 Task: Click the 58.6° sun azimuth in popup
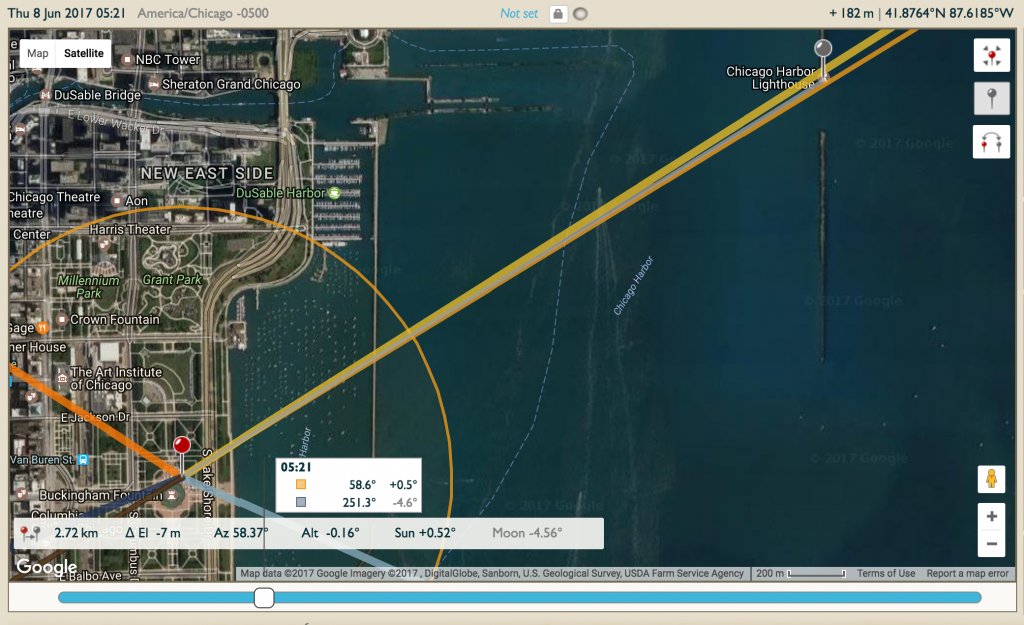pos(362,485)
